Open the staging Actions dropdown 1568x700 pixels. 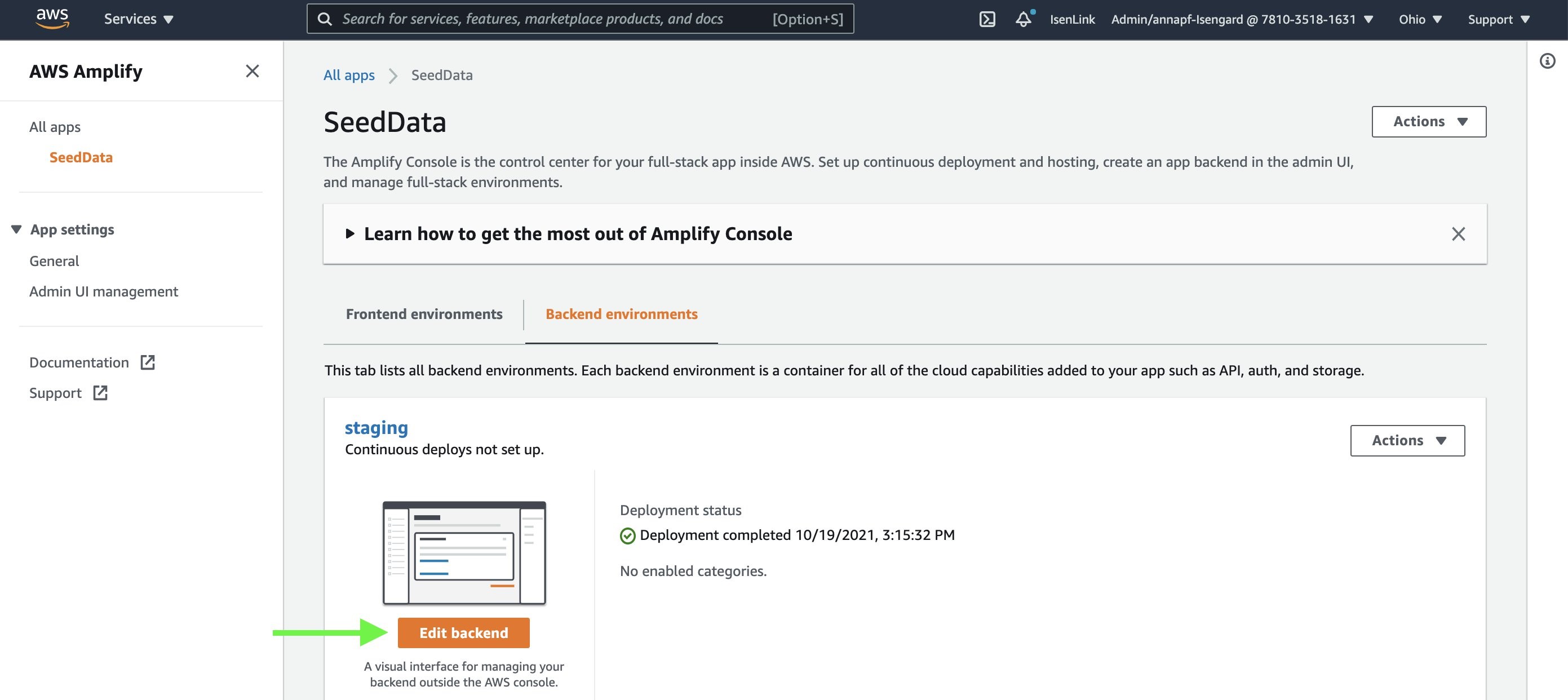tap(1407, 440)
